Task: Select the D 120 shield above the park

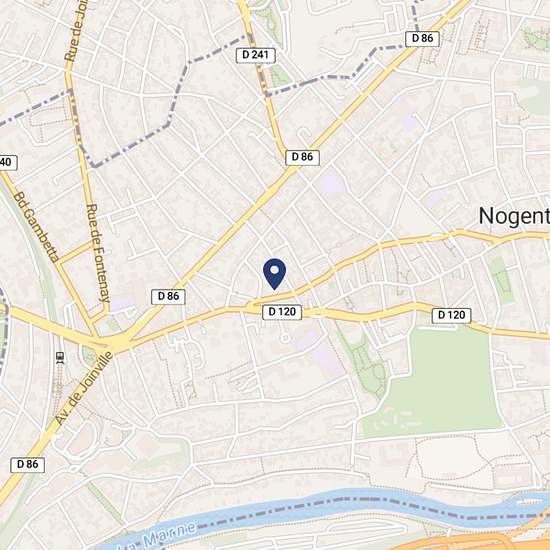Action: tap(451, 315)
